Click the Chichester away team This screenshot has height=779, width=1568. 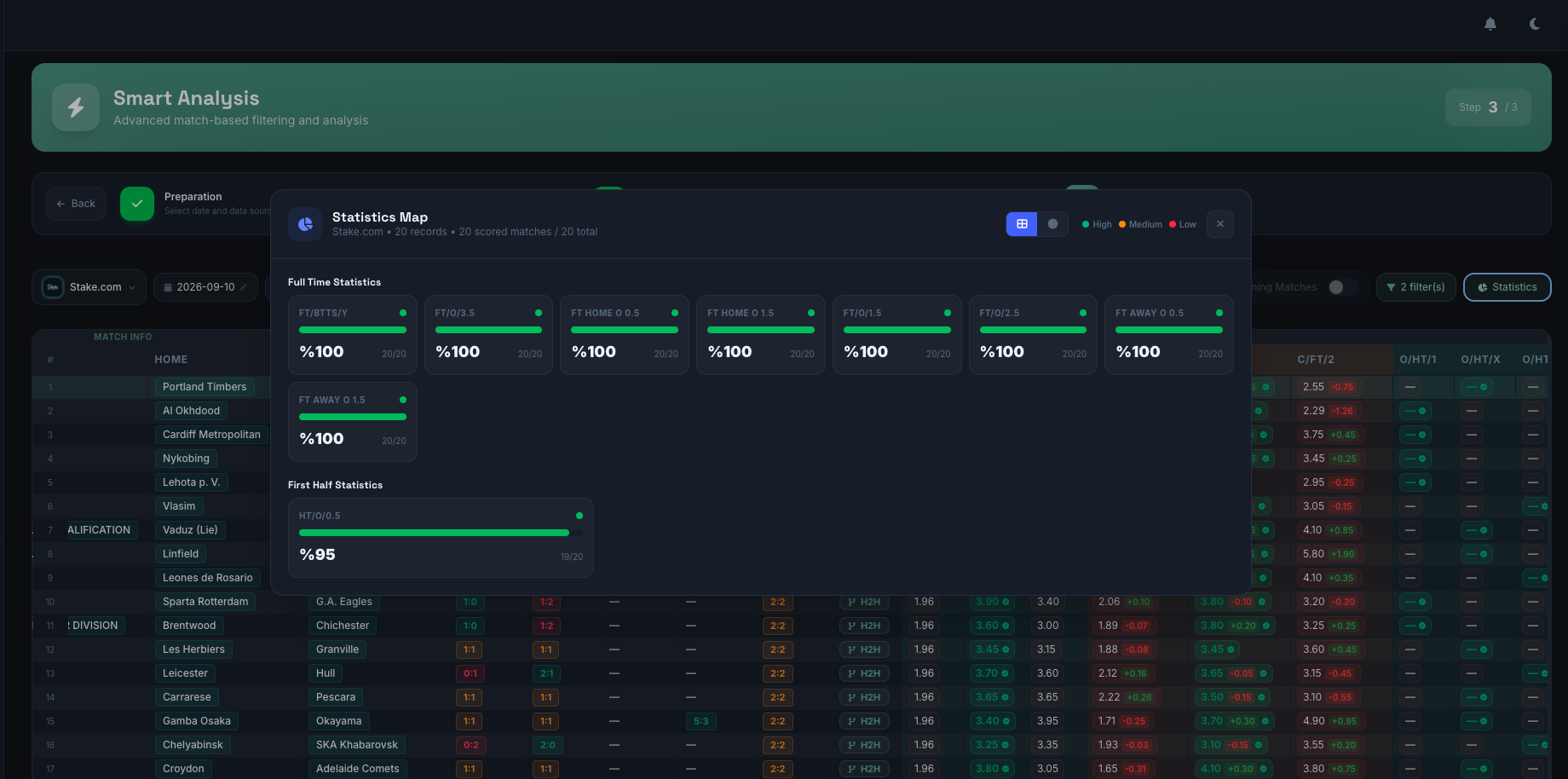coord(343,626)
